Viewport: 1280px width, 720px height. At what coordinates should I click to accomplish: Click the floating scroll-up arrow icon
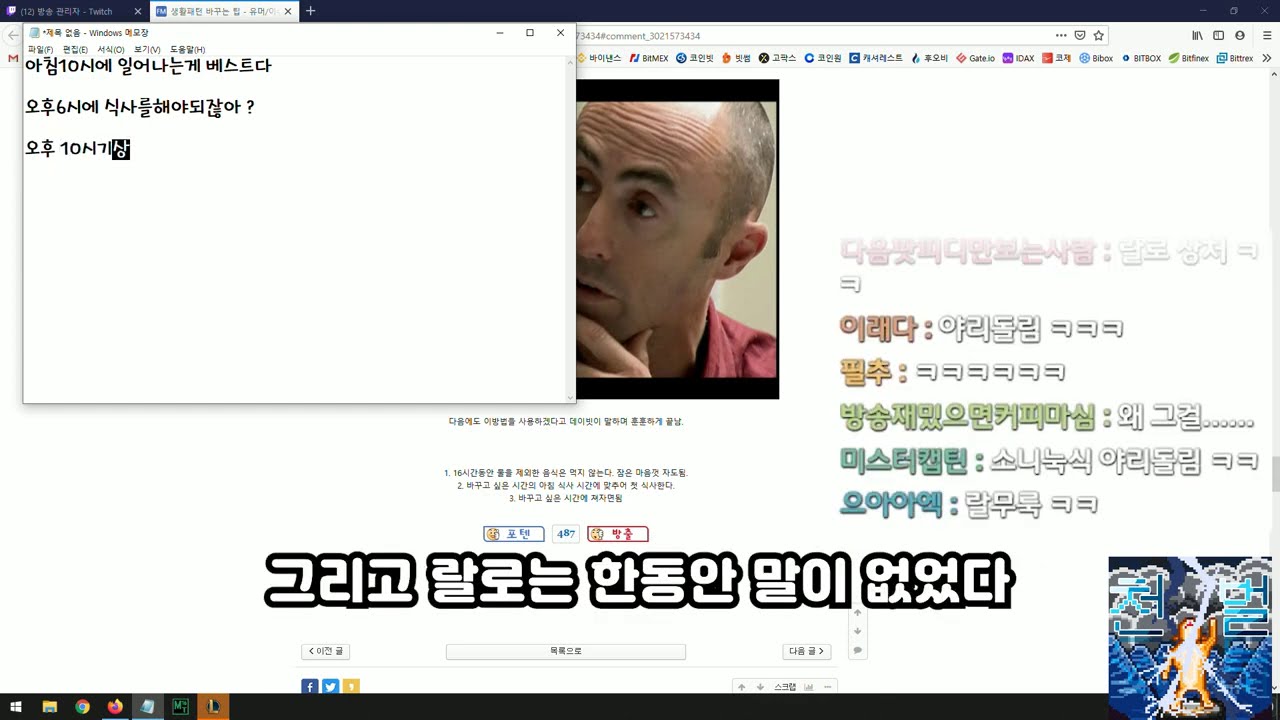(857, 613)
